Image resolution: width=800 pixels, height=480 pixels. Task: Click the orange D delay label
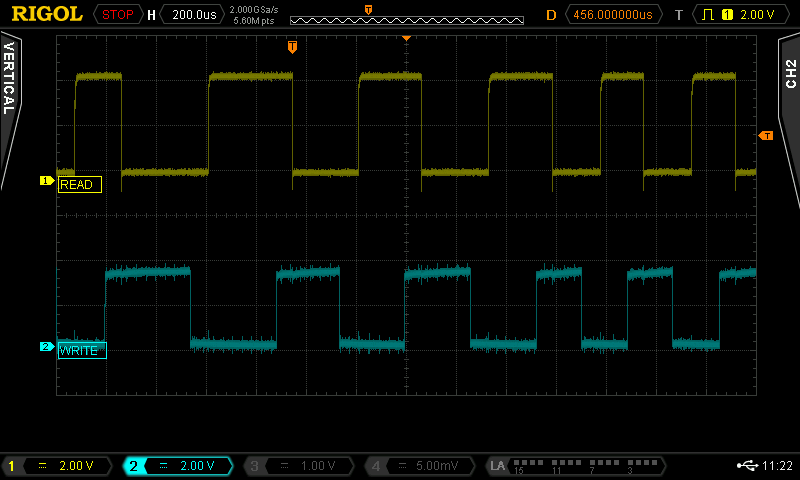pos(551,15)
